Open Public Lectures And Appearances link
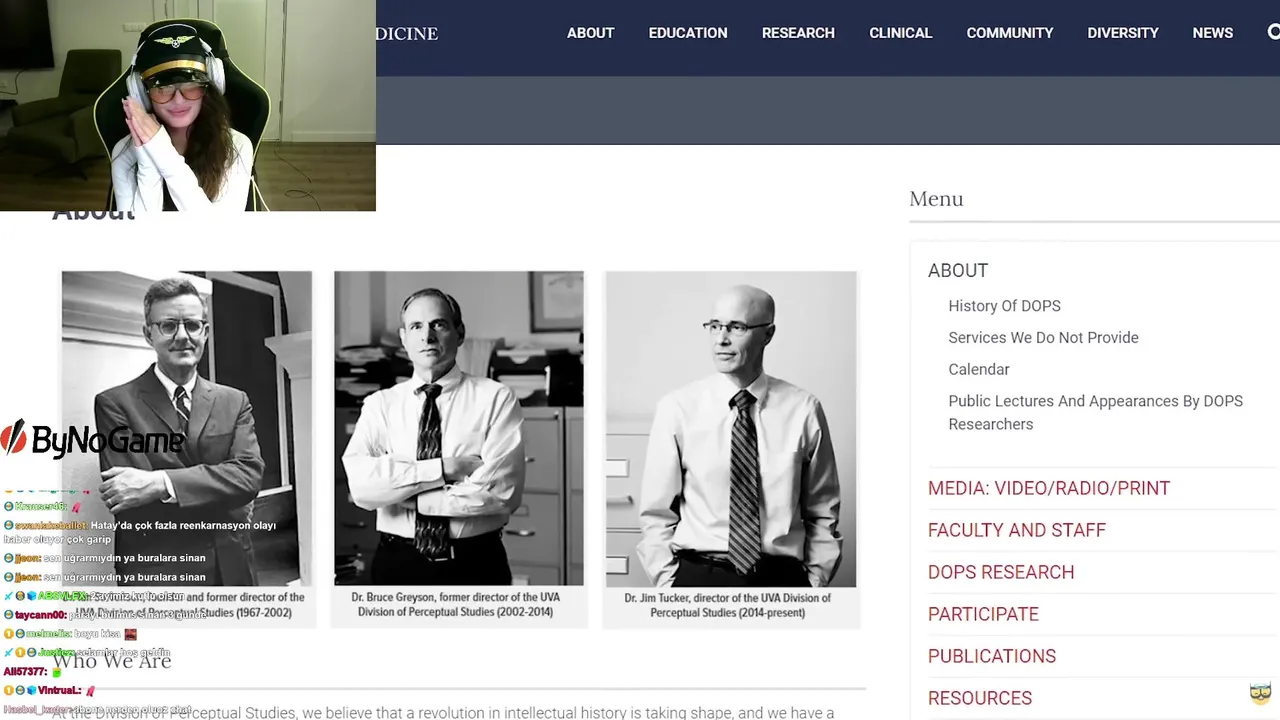The height and width of the screenshot is (720, 1280). [x=1095, y=412]
